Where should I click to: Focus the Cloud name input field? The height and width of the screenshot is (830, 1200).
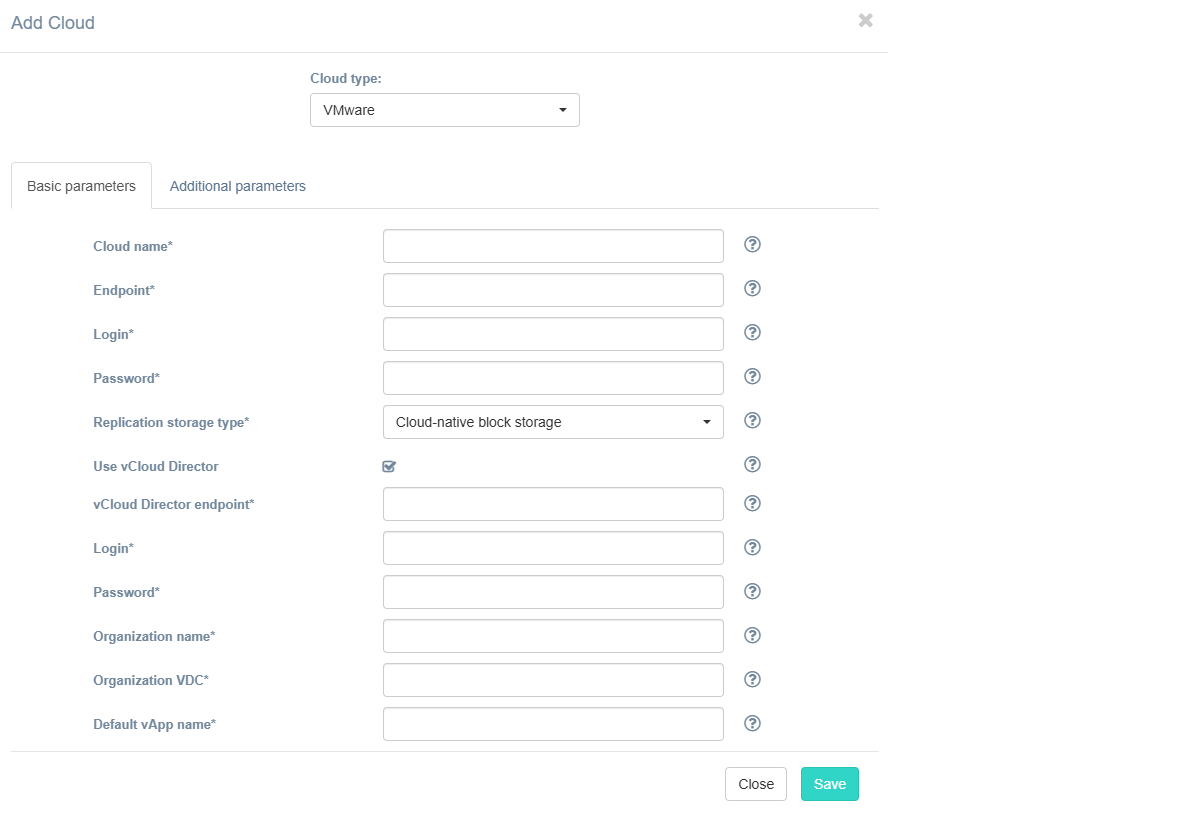tap(552, 246)
